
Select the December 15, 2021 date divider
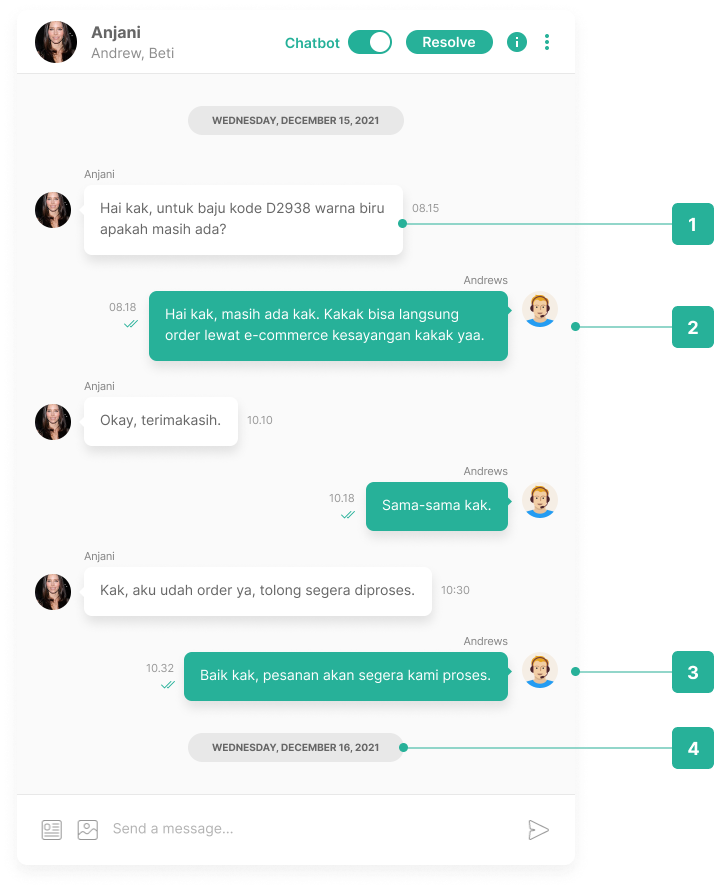coord(295,121)
